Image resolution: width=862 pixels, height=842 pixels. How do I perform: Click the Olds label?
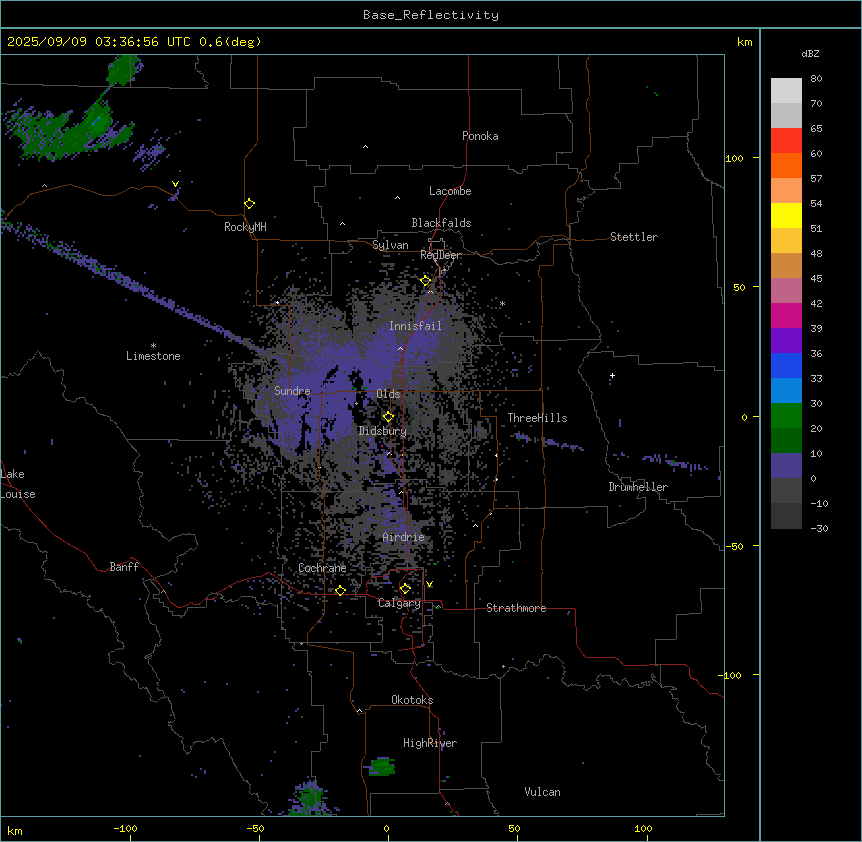click(388, 394)
